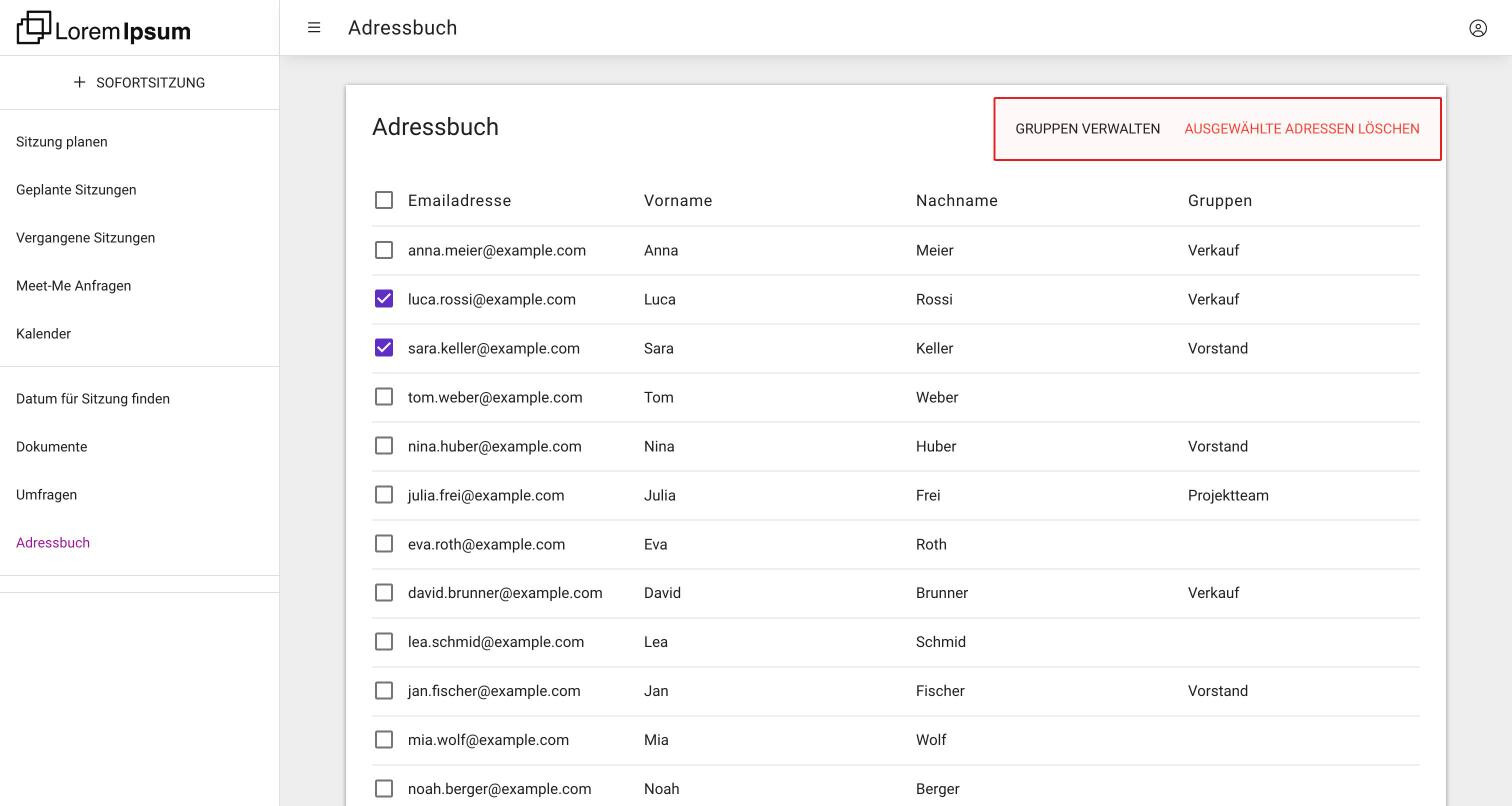Uncheck sara.keller@example.com checkbox

pyautogui.click(x=384, y=348)
